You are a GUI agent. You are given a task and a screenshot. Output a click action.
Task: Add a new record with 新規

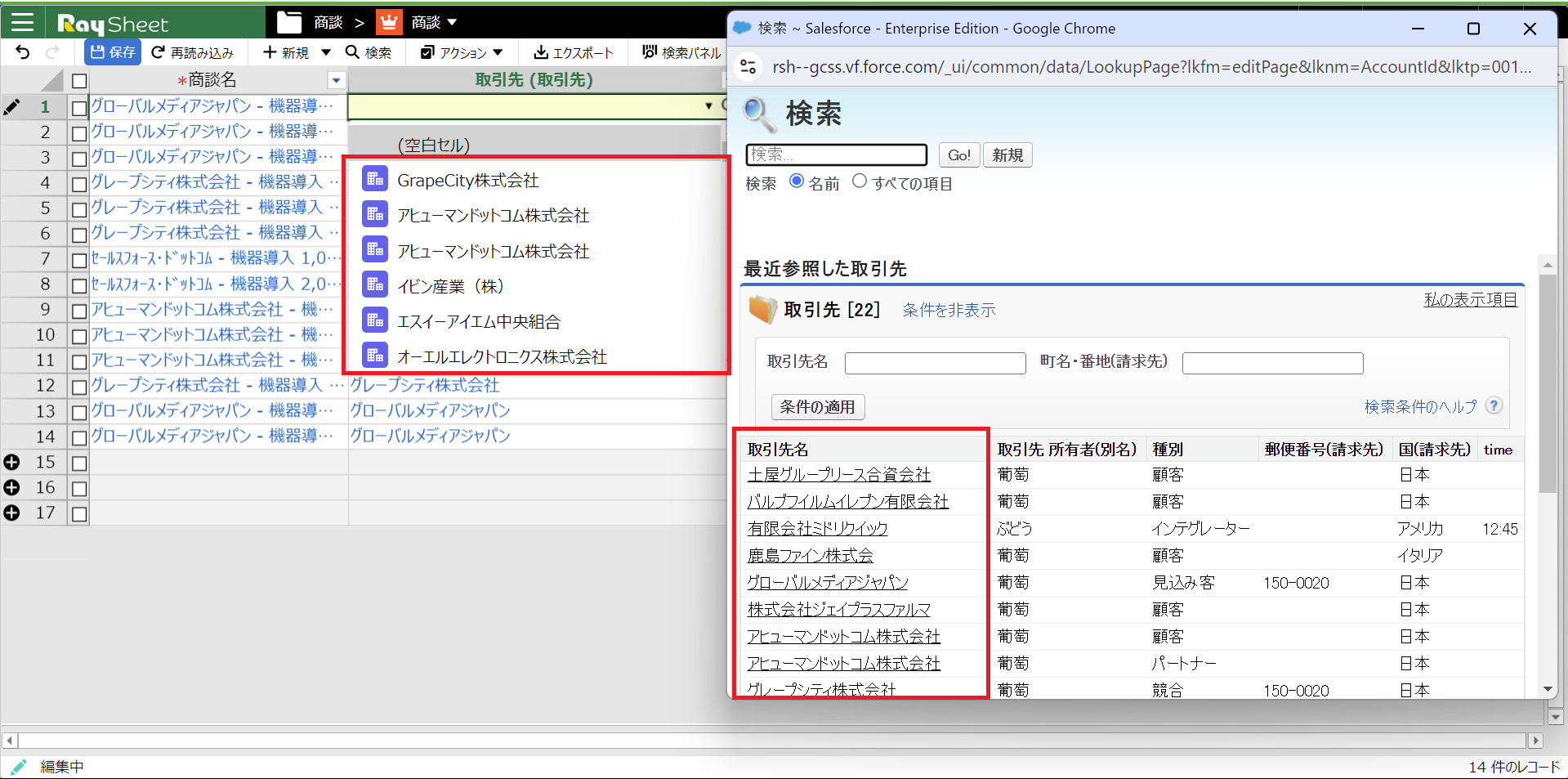[x=286, y=52]
